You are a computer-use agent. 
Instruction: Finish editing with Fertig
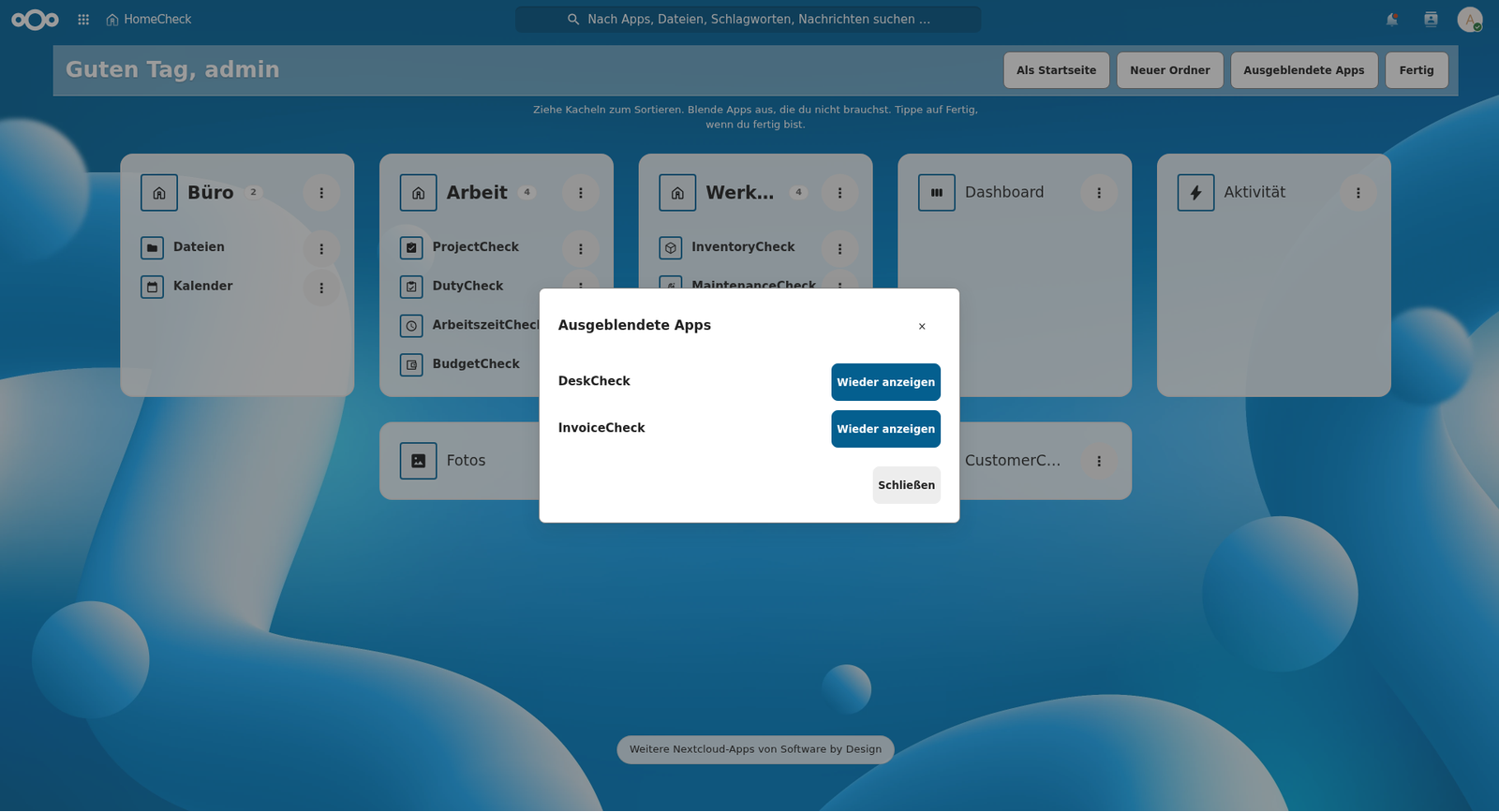pos(1417,70)
